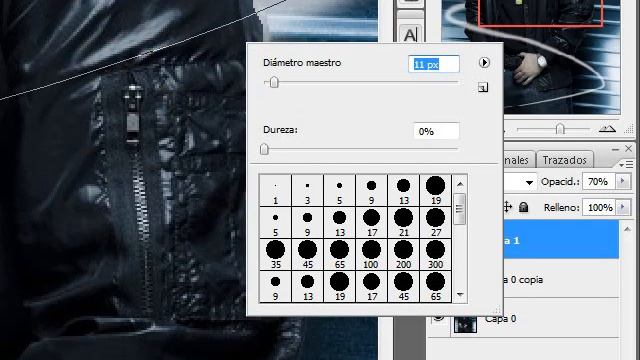640x360 pixels.
Task: Click the Navigator zoom slider handle
Action: coord(560,129)
